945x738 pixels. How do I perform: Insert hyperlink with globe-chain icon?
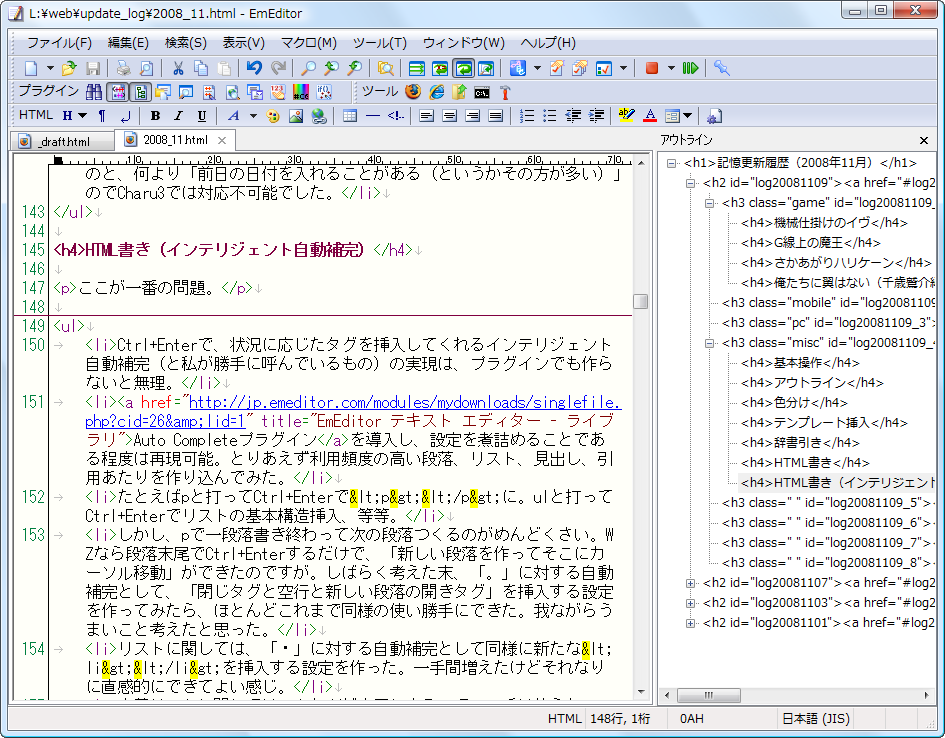click(x=319, y=116)
